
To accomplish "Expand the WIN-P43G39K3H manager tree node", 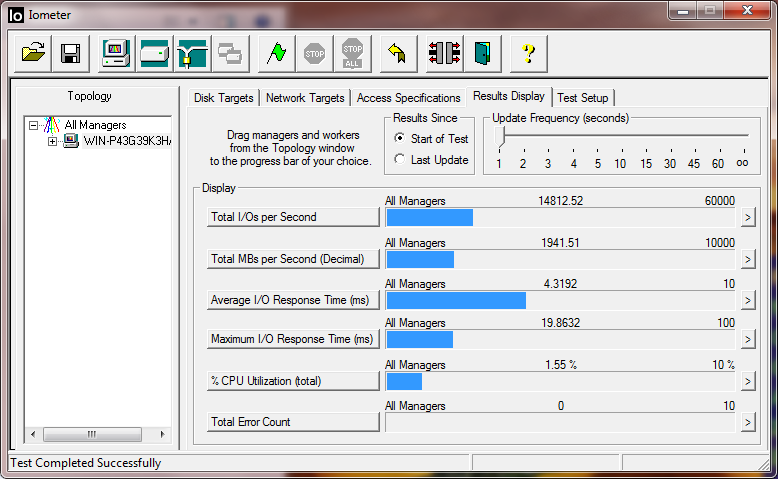I will tap(53, 141).
